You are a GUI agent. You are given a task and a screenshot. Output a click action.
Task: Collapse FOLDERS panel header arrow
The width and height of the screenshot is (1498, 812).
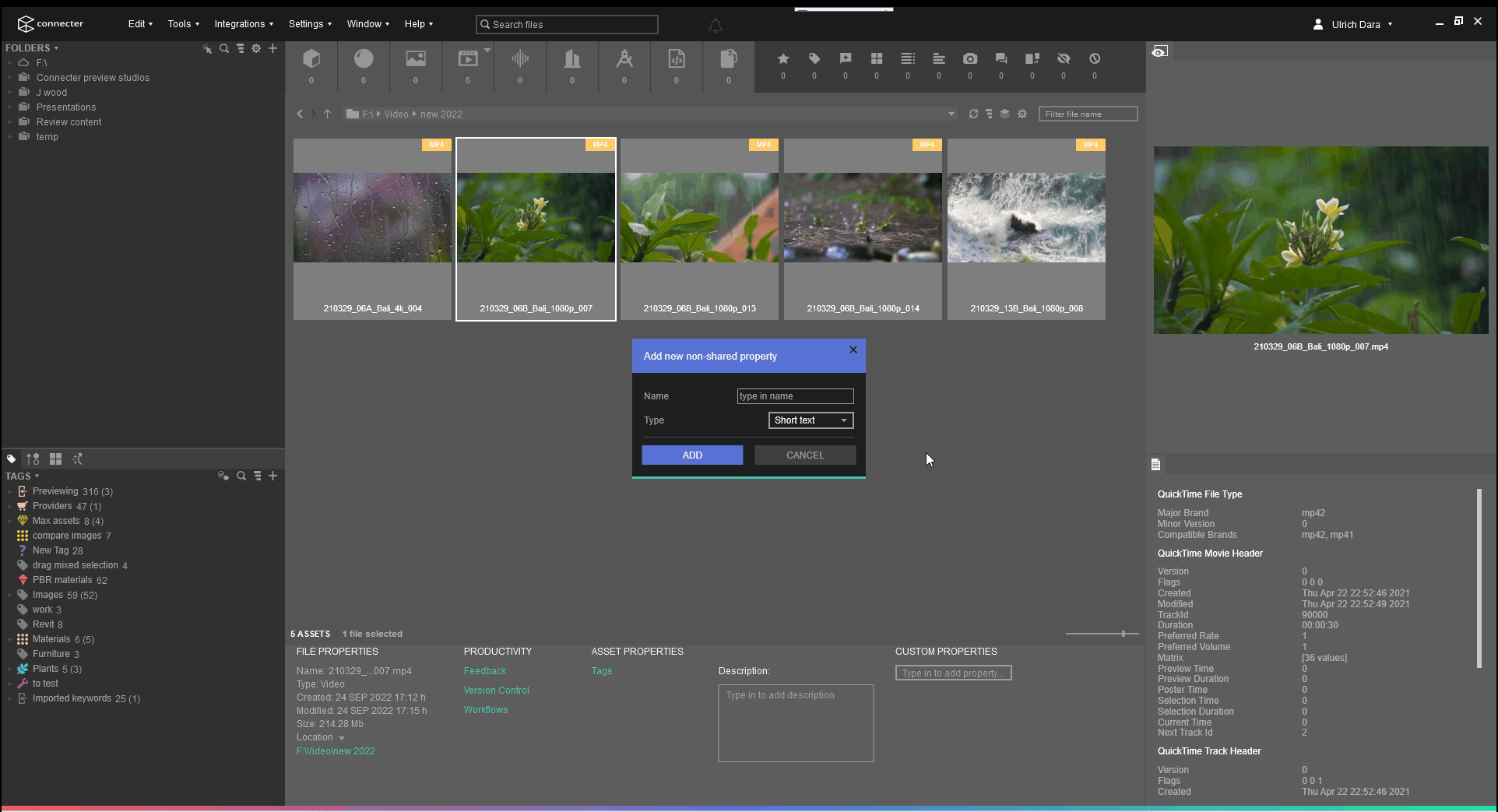(56, 48)
